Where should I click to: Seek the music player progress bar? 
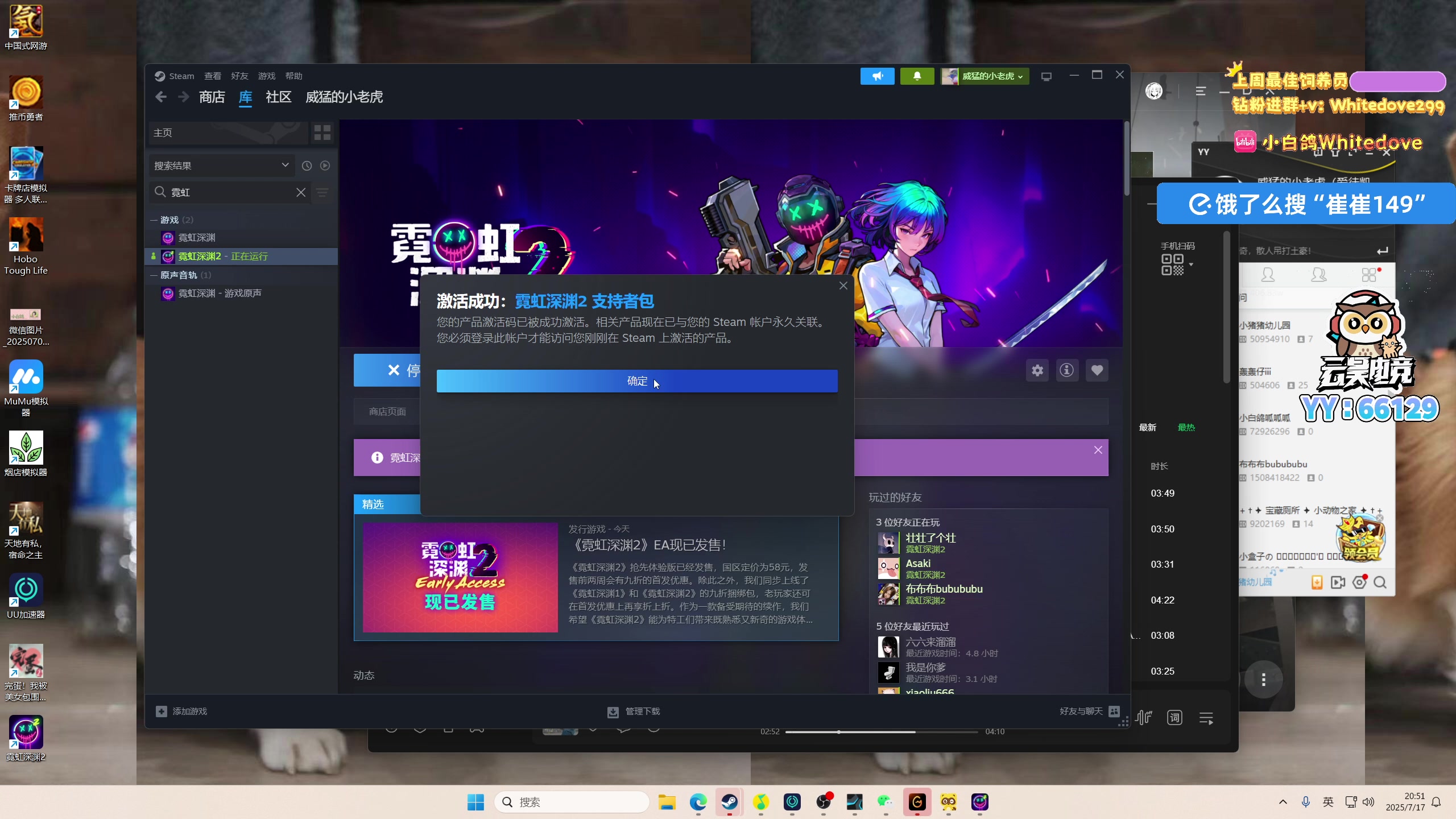[x=882, y=732]
